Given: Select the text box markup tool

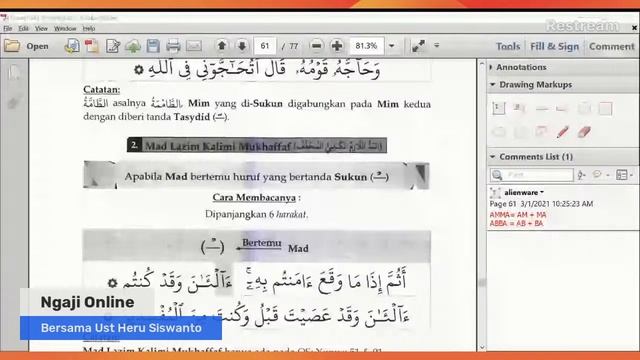Looking at the screenshot, I should click(498, 108).
